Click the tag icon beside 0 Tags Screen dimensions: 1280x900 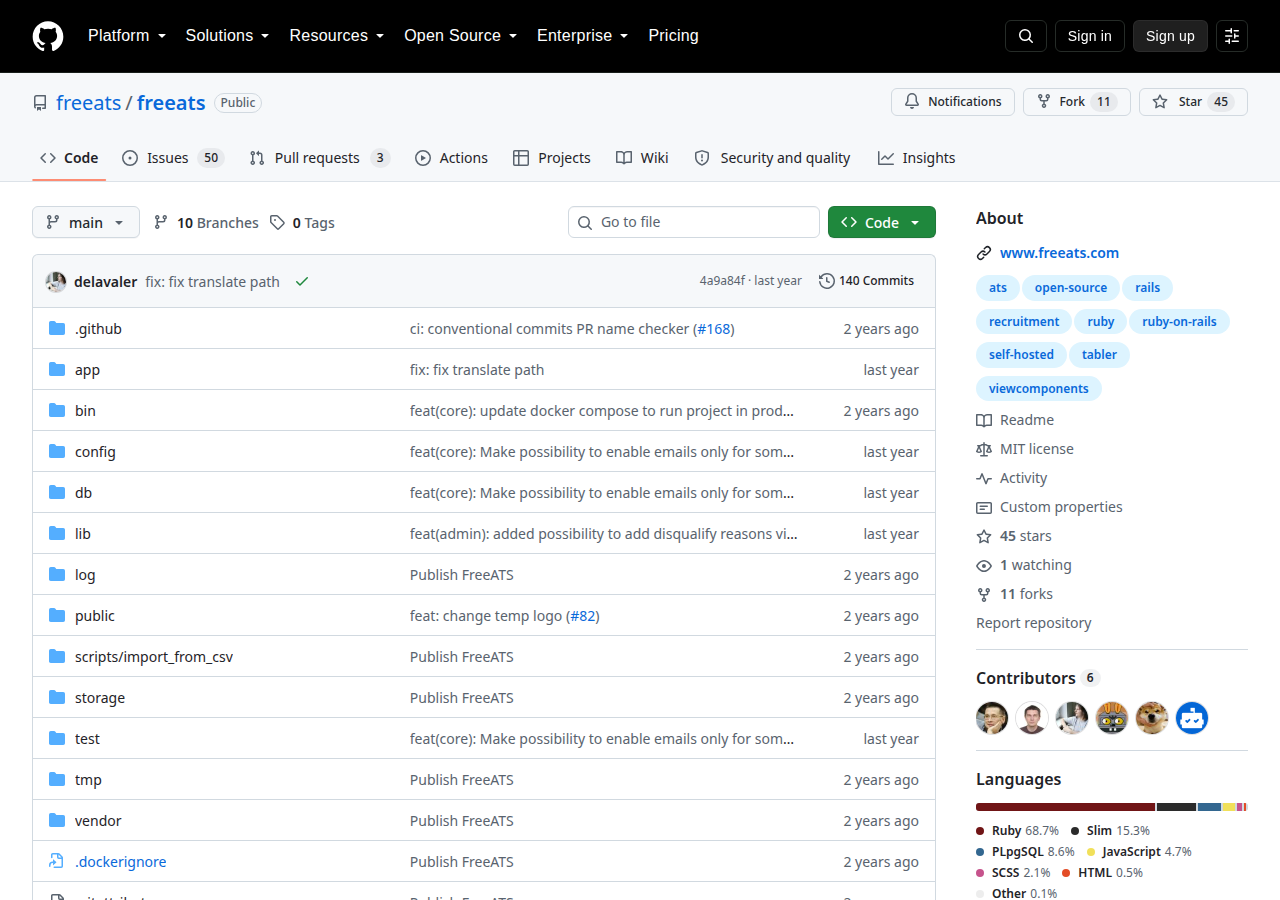tap(277, 223)
